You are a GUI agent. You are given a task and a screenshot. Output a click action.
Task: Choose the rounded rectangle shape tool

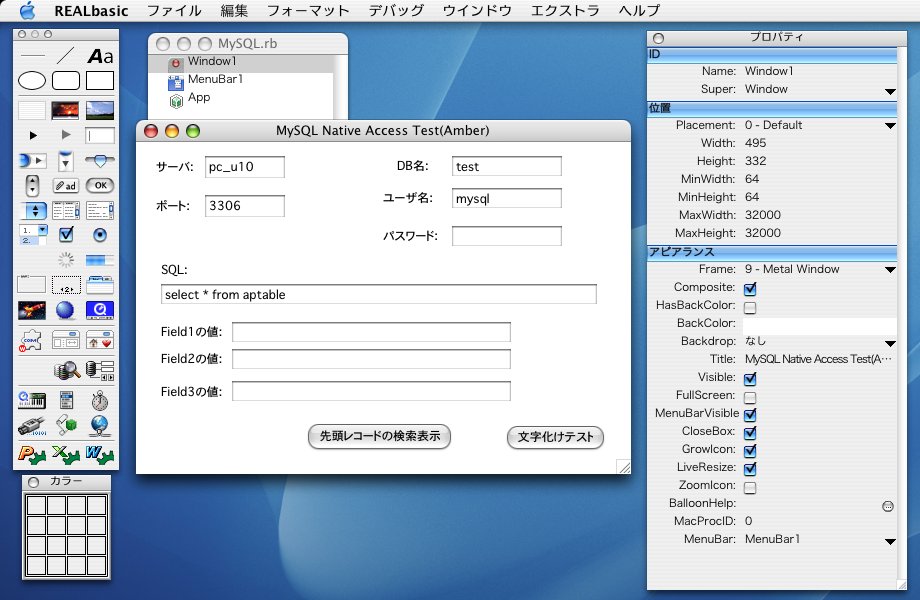click(x=66, y=80)
